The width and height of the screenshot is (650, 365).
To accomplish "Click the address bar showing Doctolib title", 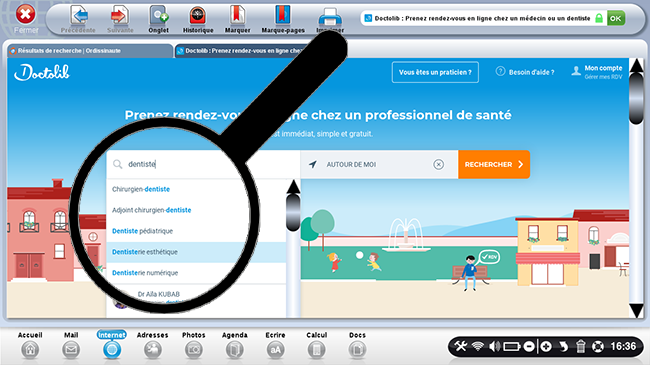I will tap(483, 18).
